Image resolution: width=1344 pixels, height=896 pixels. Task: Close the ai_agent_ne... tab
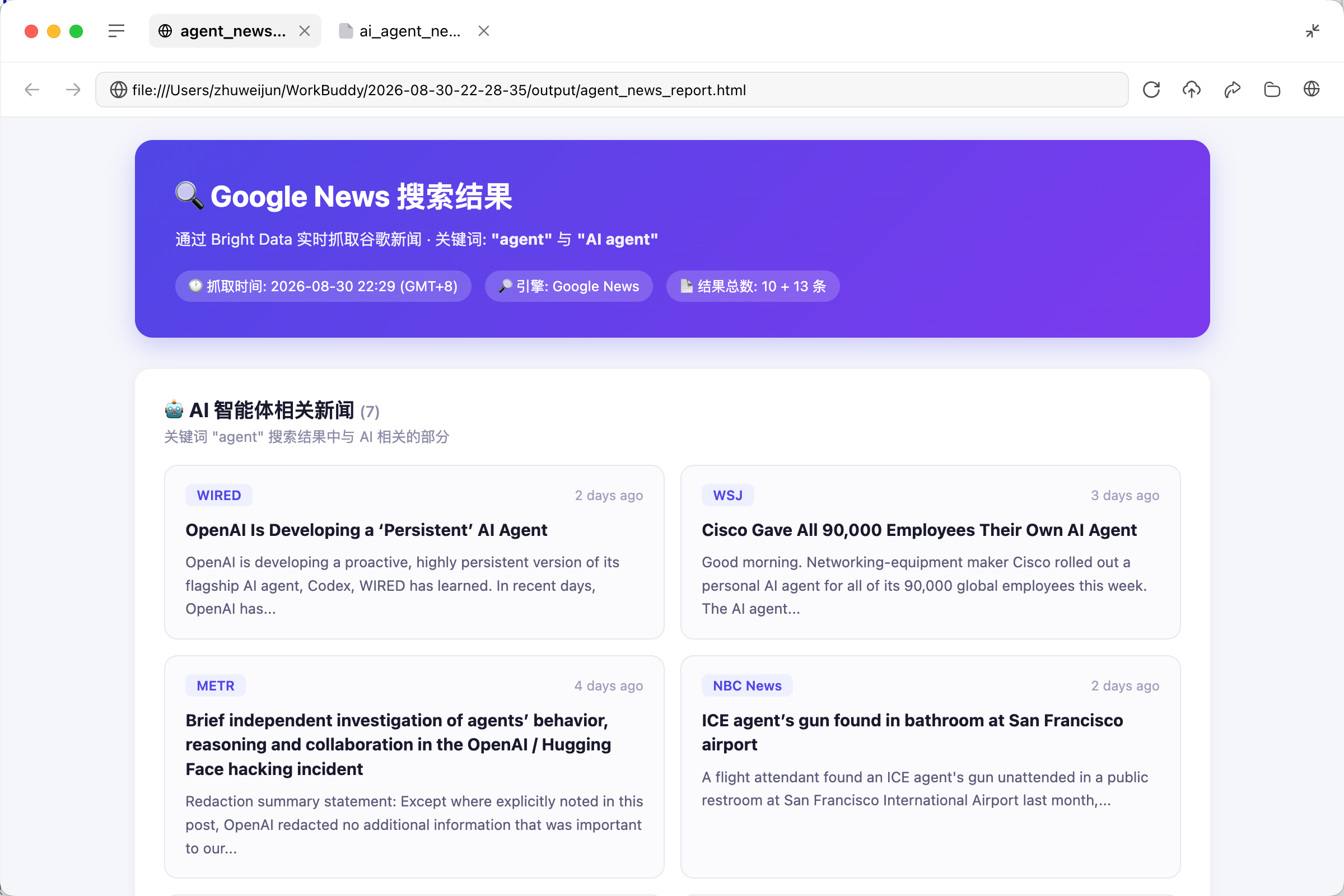click(484, 31)
